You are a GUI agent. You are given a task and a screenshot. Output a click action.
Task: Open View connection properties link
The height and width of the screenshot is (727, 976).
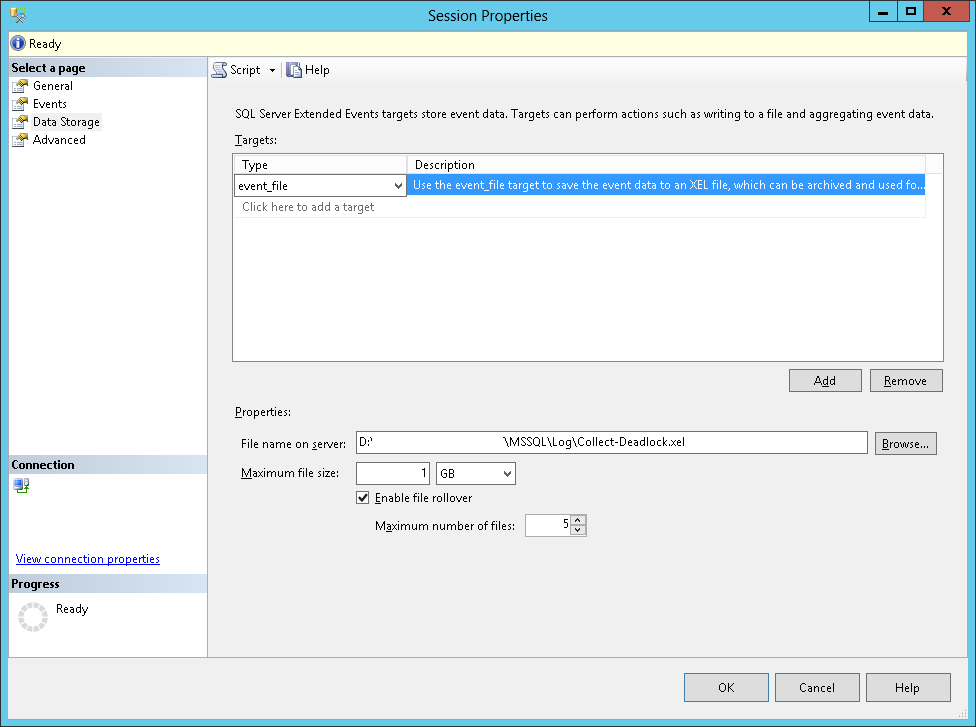(x=88, y=559)
